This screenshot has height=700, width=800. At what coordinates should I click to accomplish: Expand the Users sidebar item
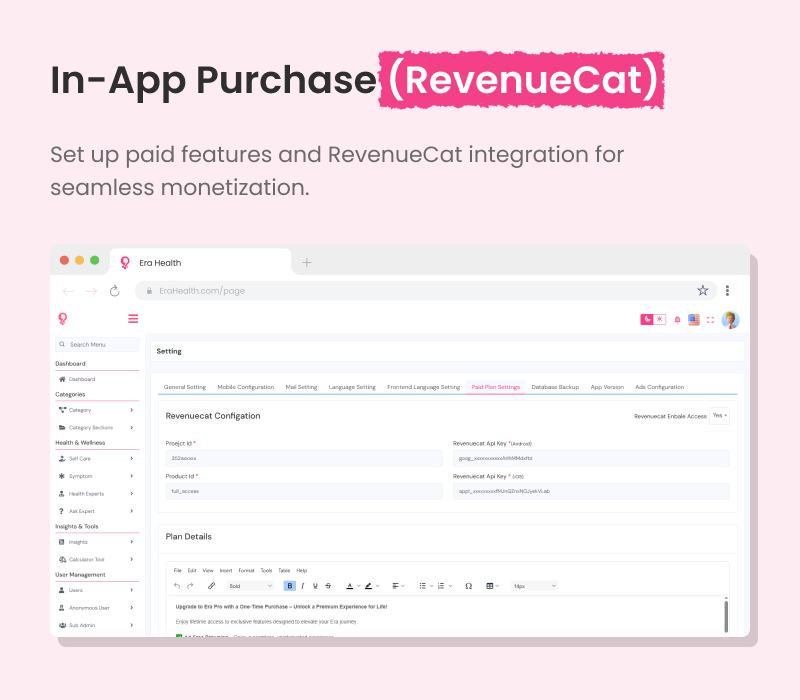tap(97, 590)
